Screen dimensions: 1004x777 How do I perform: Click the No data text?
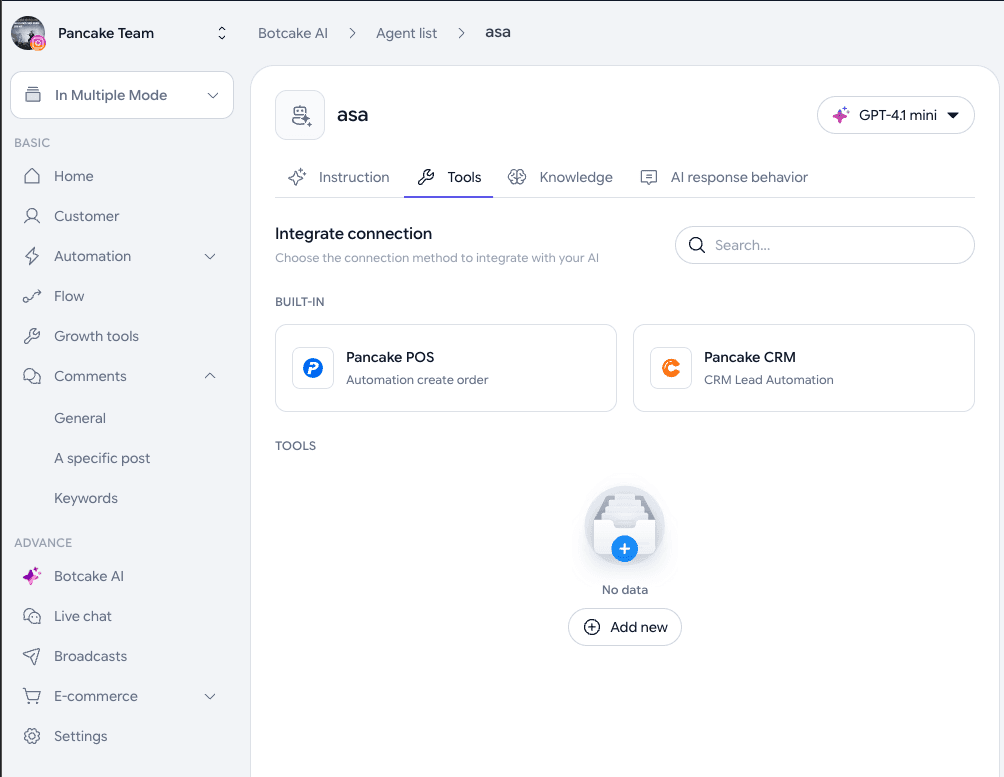625,590
